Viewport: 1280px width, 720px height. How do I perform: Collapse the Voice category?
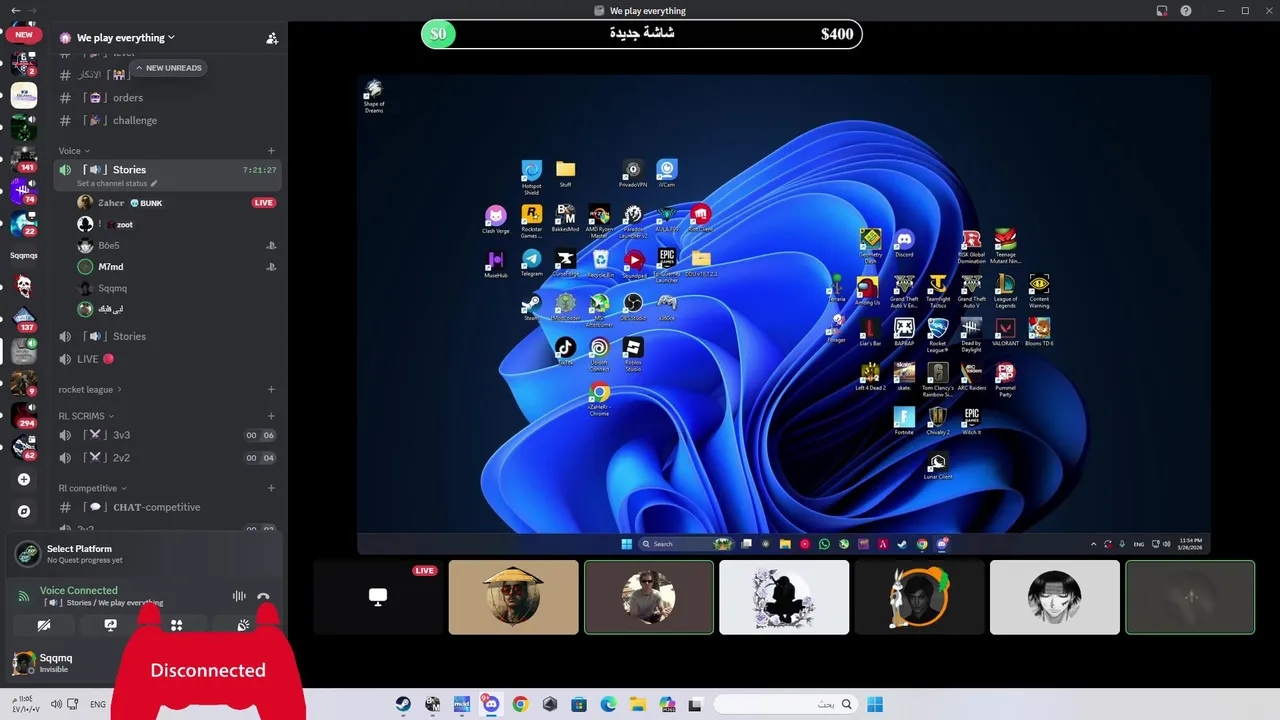[x=74, y=151]
